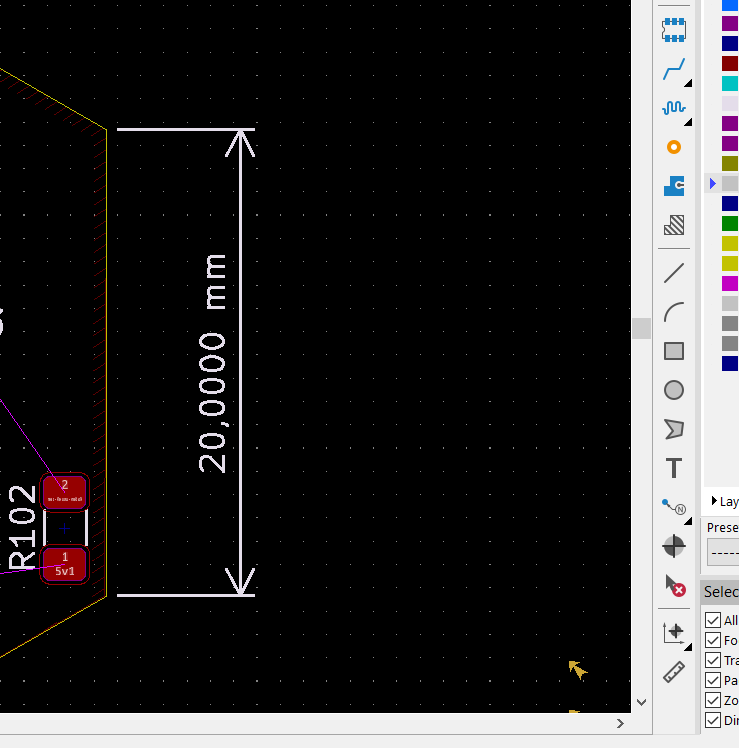739x748 pixels.
Task: Open the green layer color swatch
Action: [x=730, y=223]
